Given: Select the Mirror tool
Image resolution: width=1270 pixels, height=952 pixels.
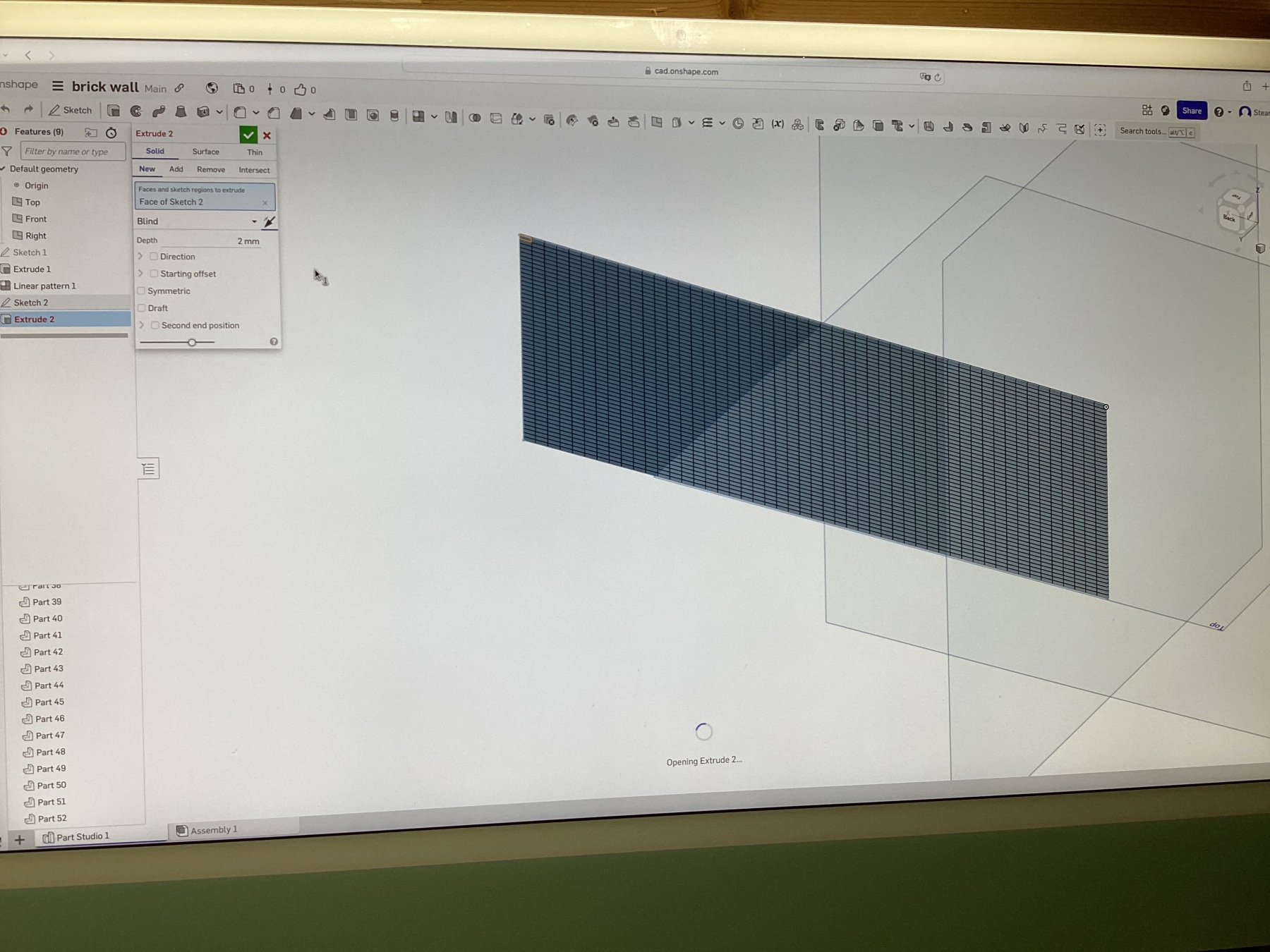Looking at the screenshot, I should tap(451, 117).
